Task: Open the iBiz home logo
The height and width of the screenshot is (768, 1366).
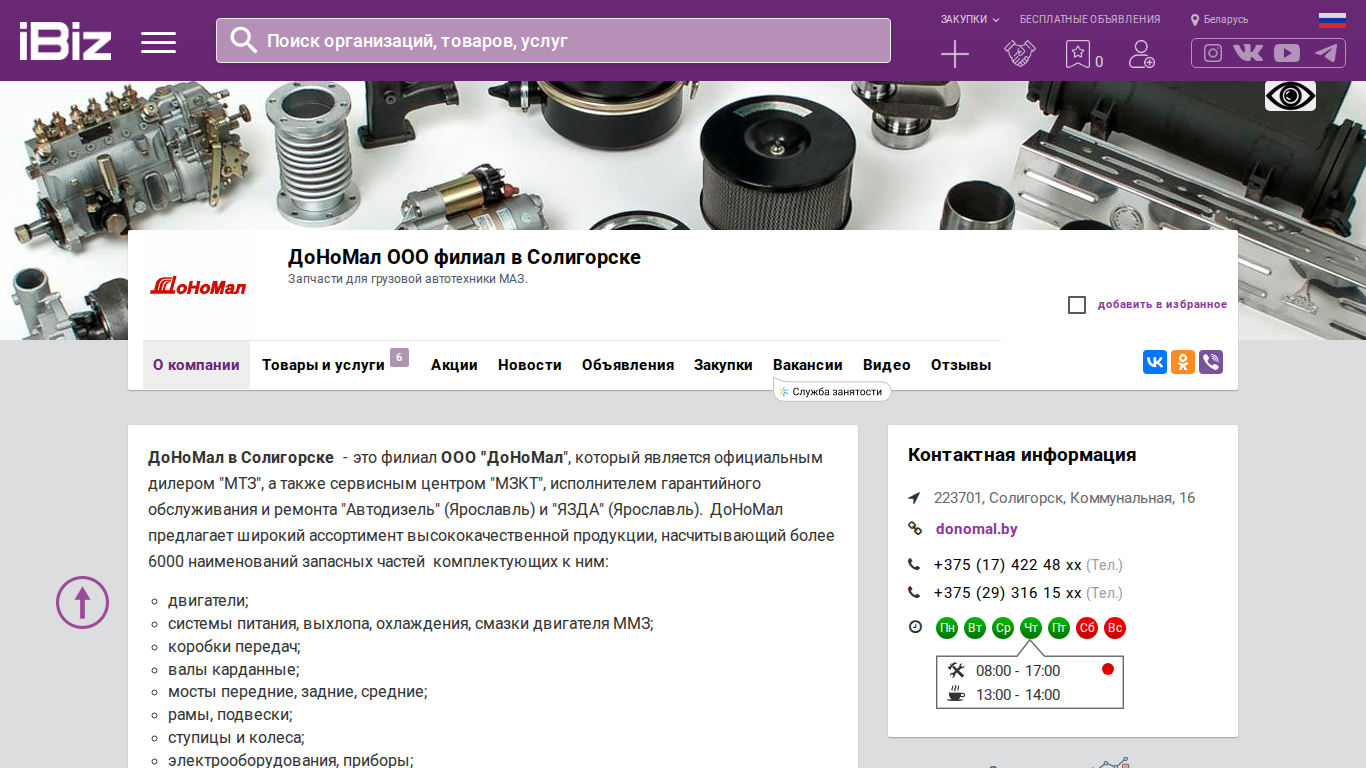Action: [x=65, y=41]
